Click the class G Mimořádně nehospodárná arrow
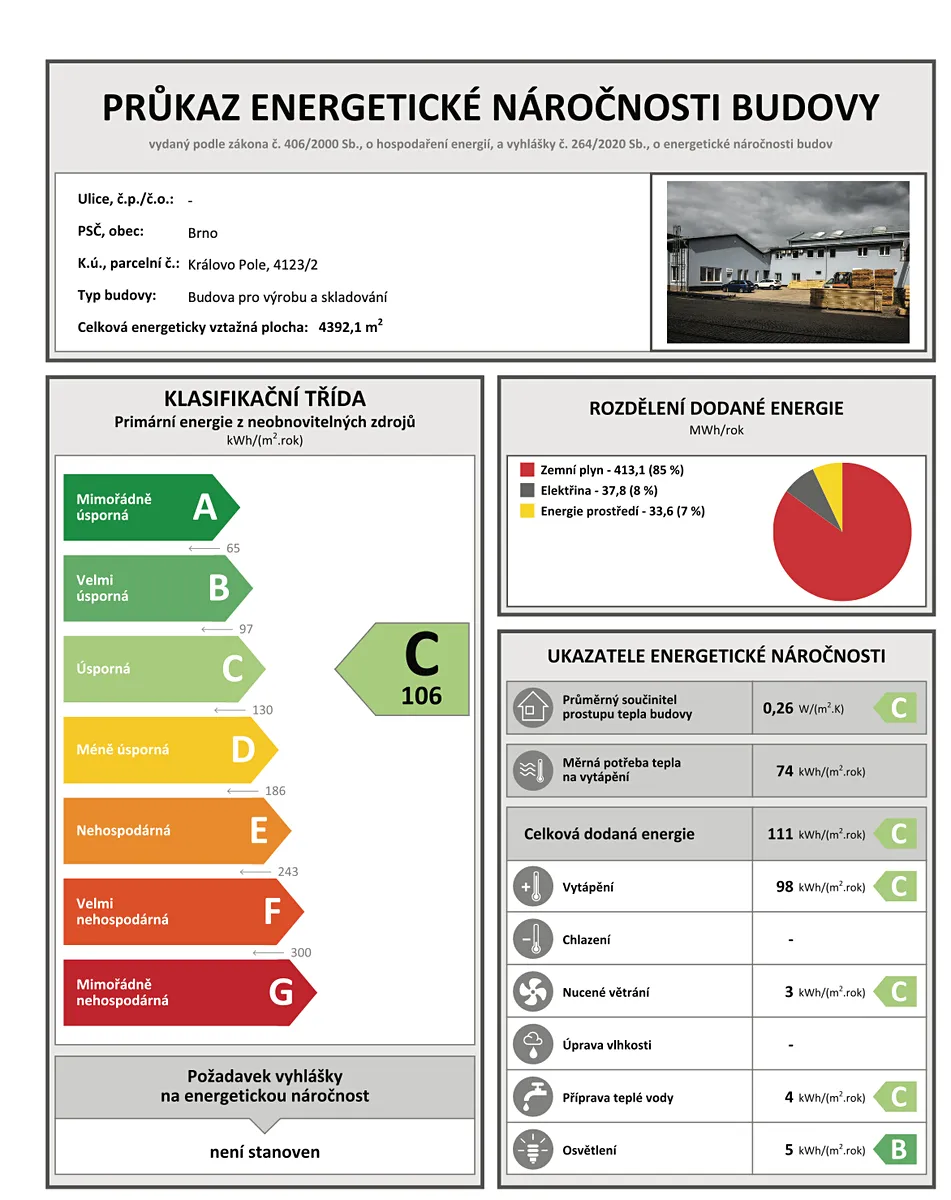This screenshot has height=1200, width=951. pyautogui.click(x=190, y=993)
